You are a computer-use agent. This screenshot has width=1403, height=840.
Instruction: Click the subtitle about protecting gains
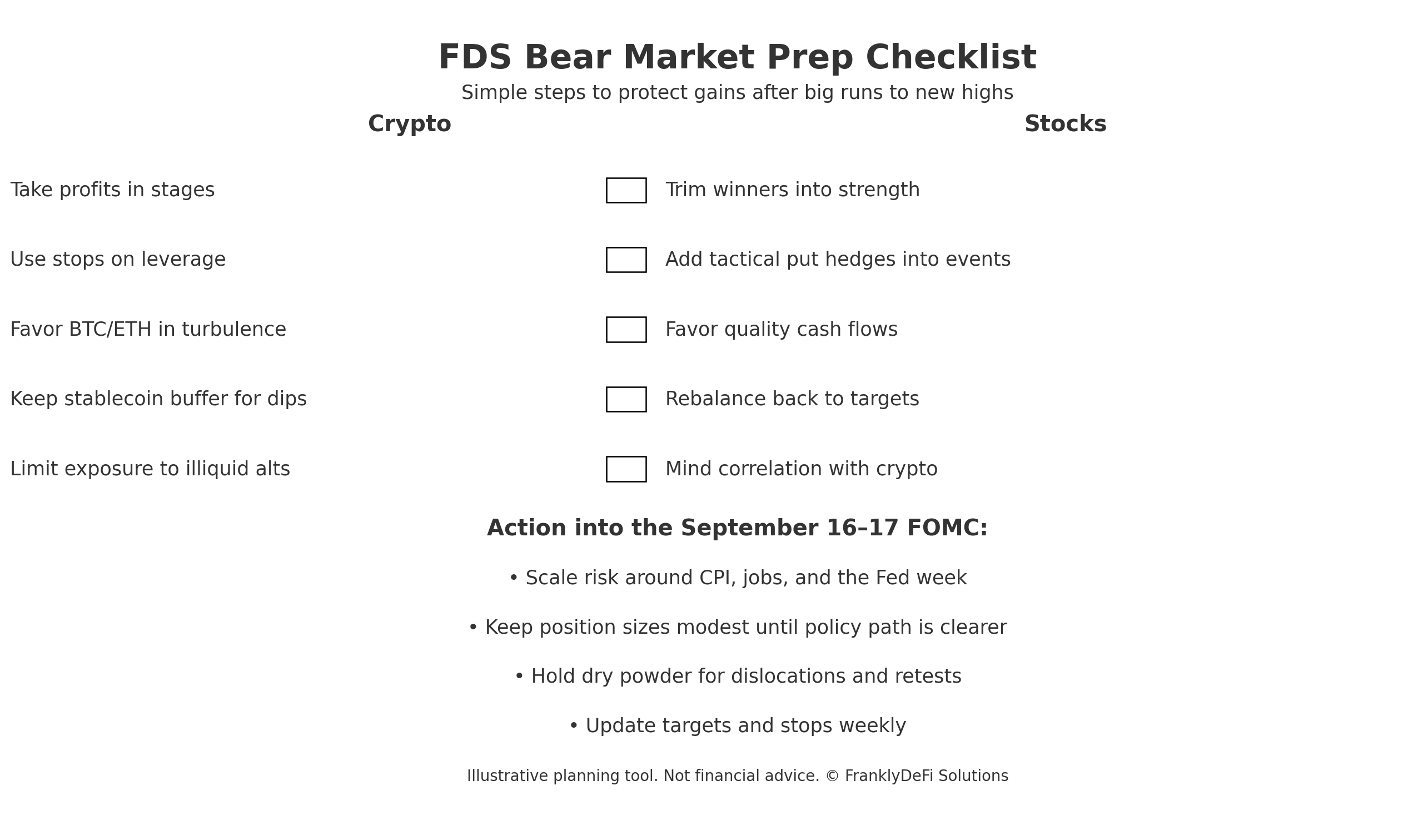[x=737, y=93]
